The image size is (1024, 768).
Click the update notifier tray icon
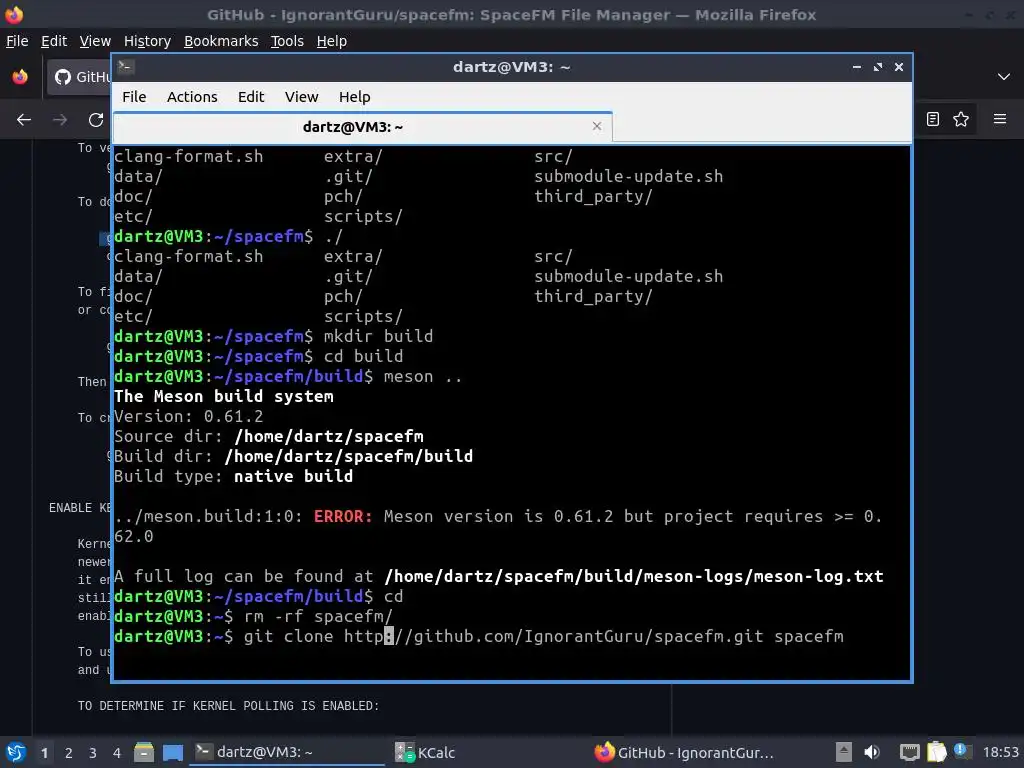[x=961, y=750]
